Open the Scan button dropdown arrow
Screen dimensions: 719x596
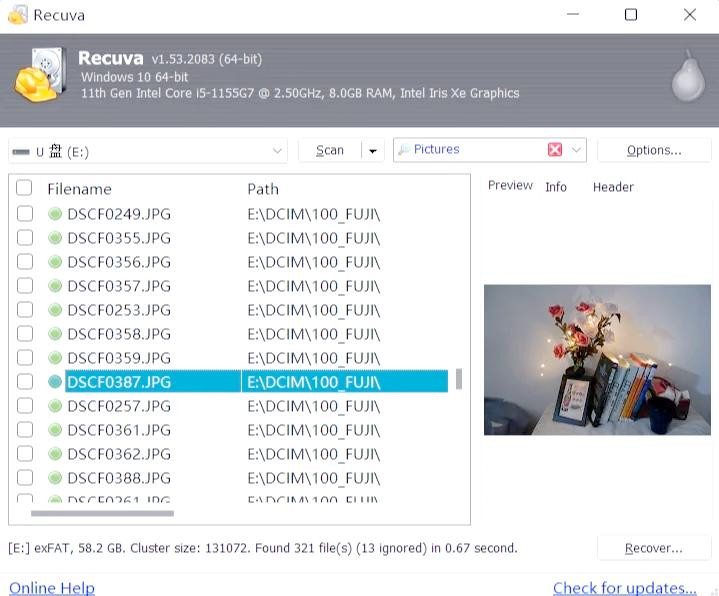(373, 151)
